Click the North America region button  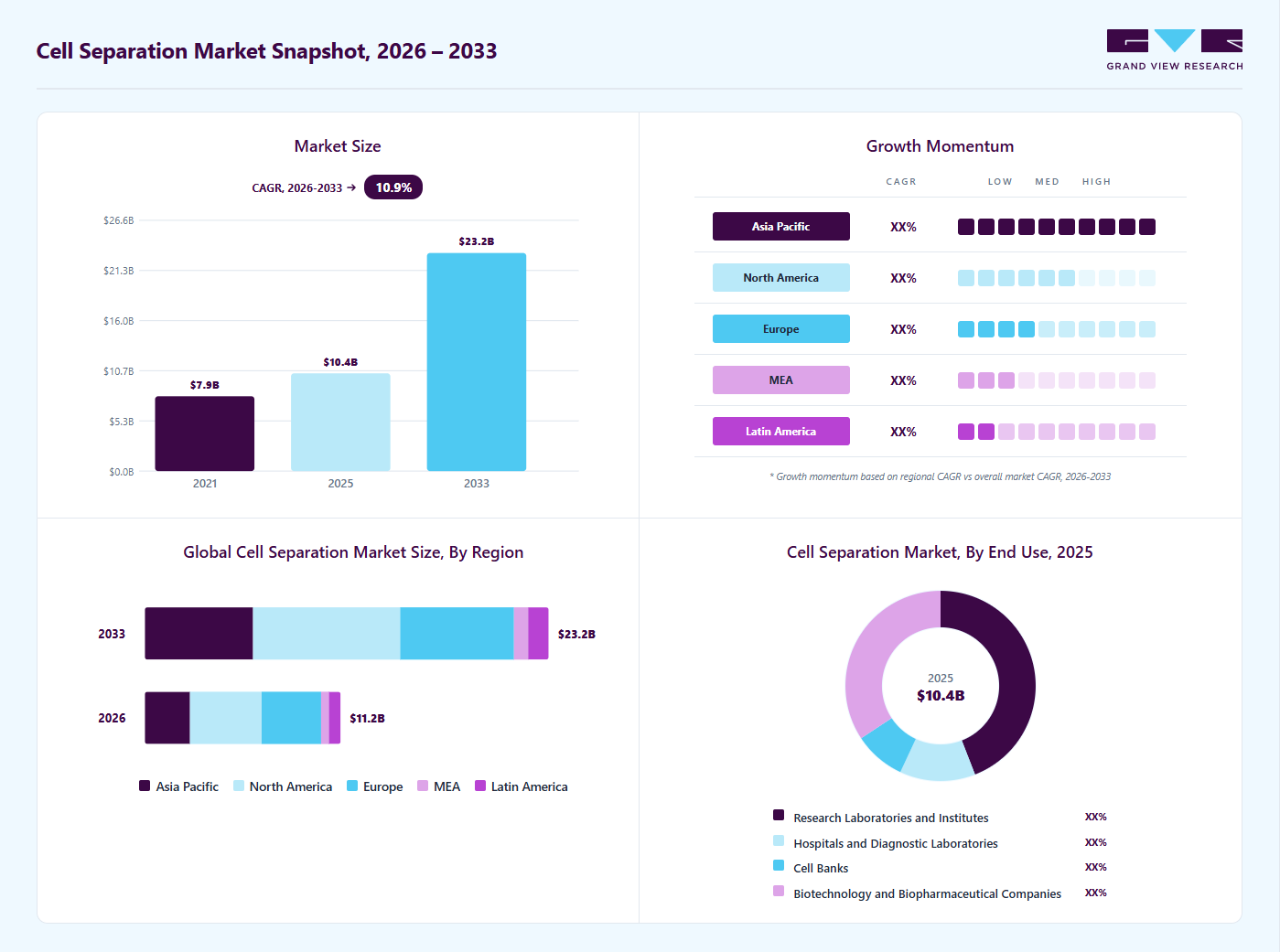point(781,278)
